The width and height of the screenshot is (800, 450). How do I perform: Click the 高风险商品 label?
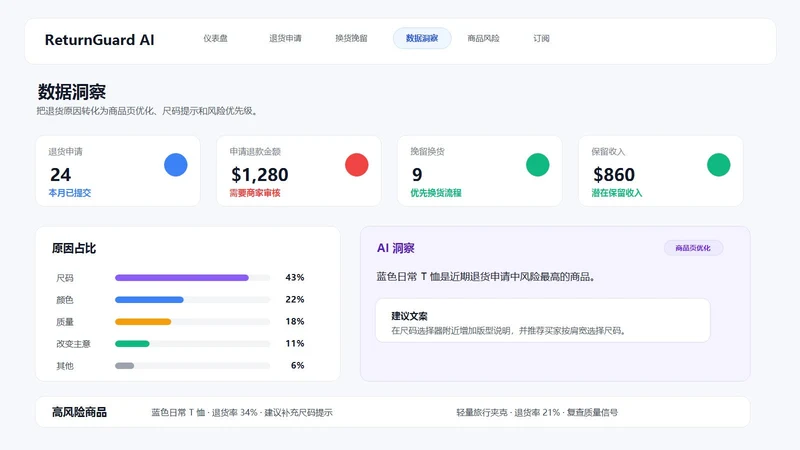point(79,412)
